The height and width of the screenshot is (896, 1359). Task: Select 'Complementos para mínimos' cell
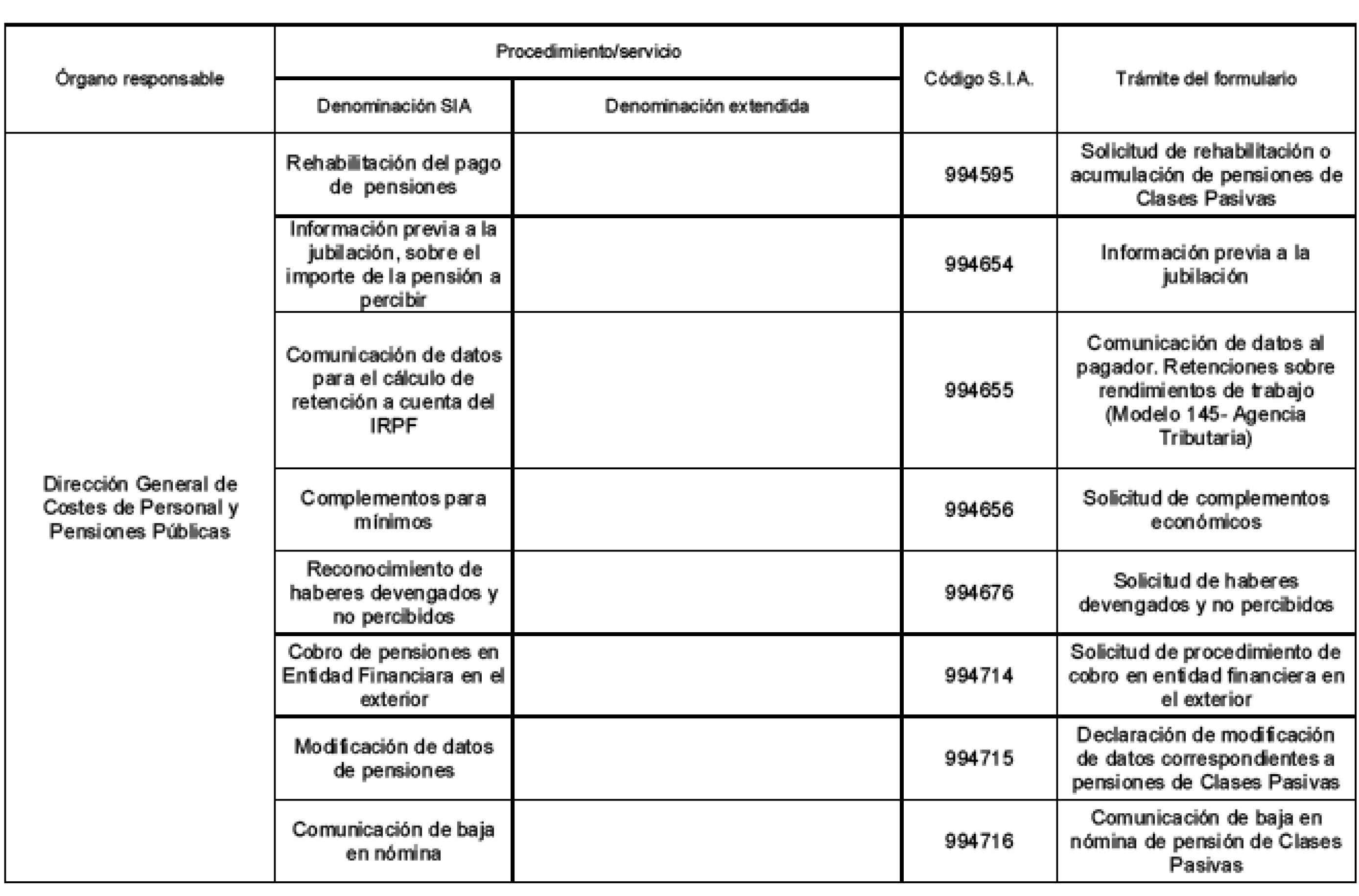pos(394,510)
